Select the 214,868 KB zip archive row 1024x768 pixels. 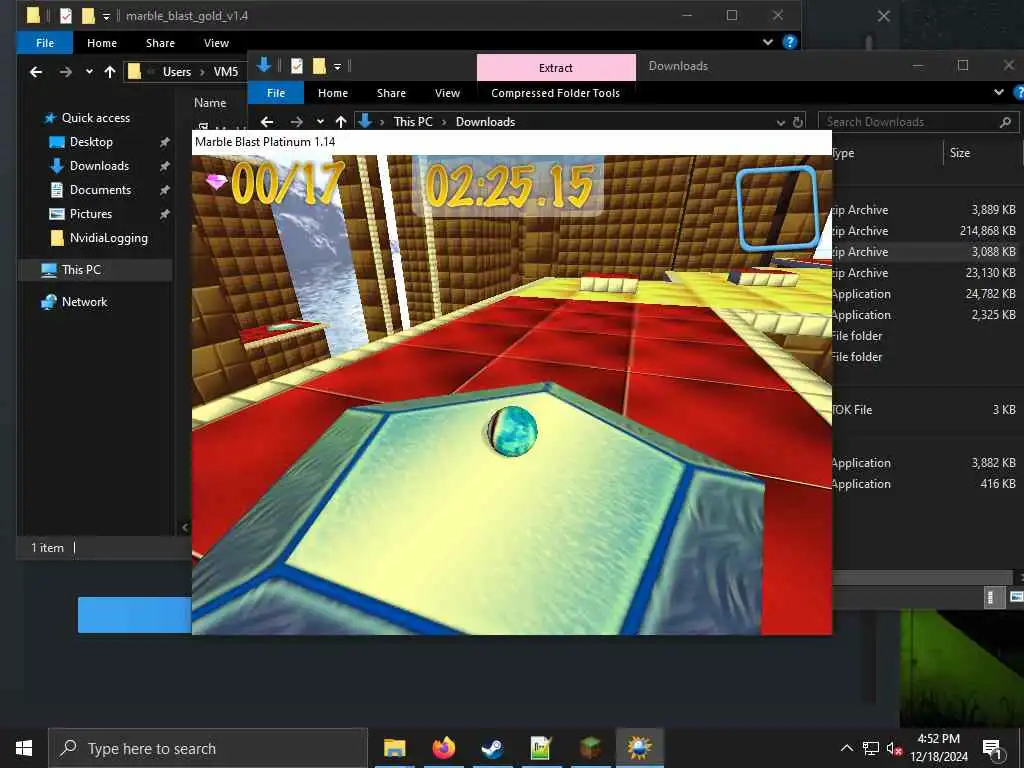[x=925, y=231]
